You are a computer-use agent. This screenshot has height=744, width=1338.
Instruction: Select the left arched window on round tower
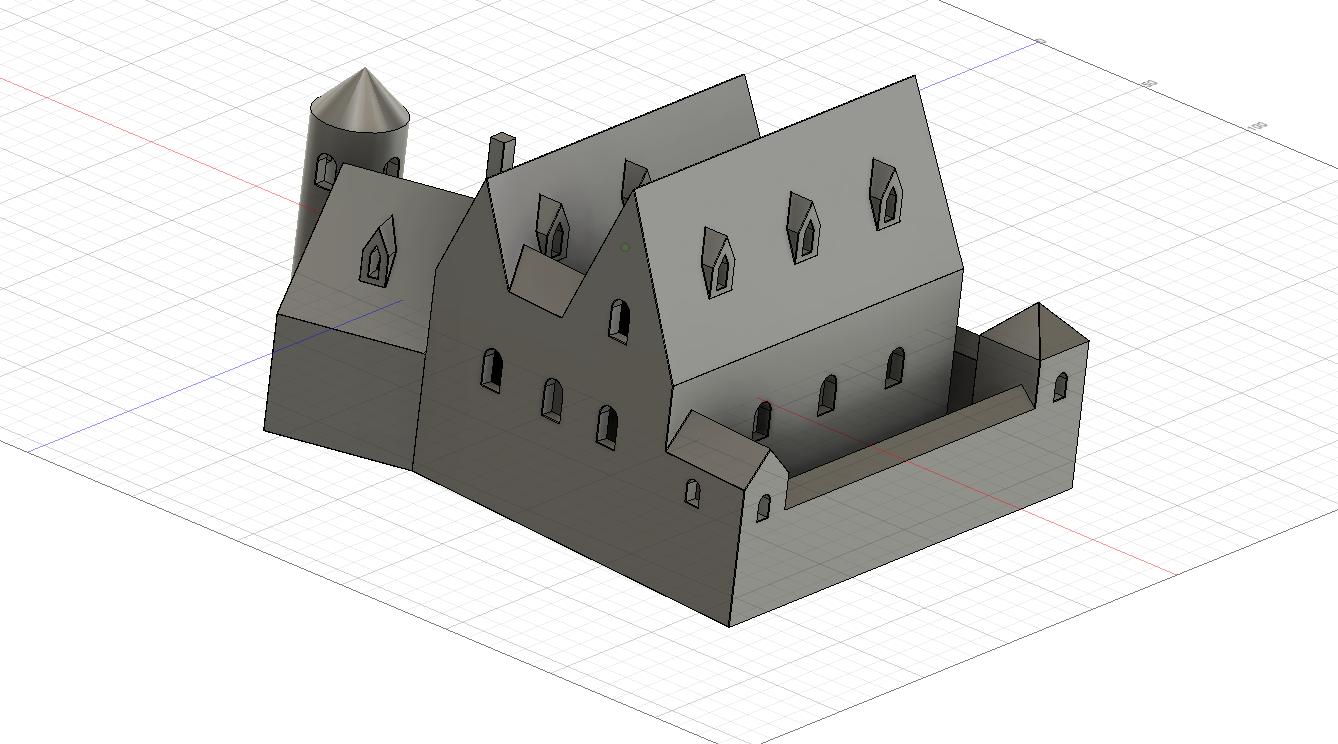325,170
